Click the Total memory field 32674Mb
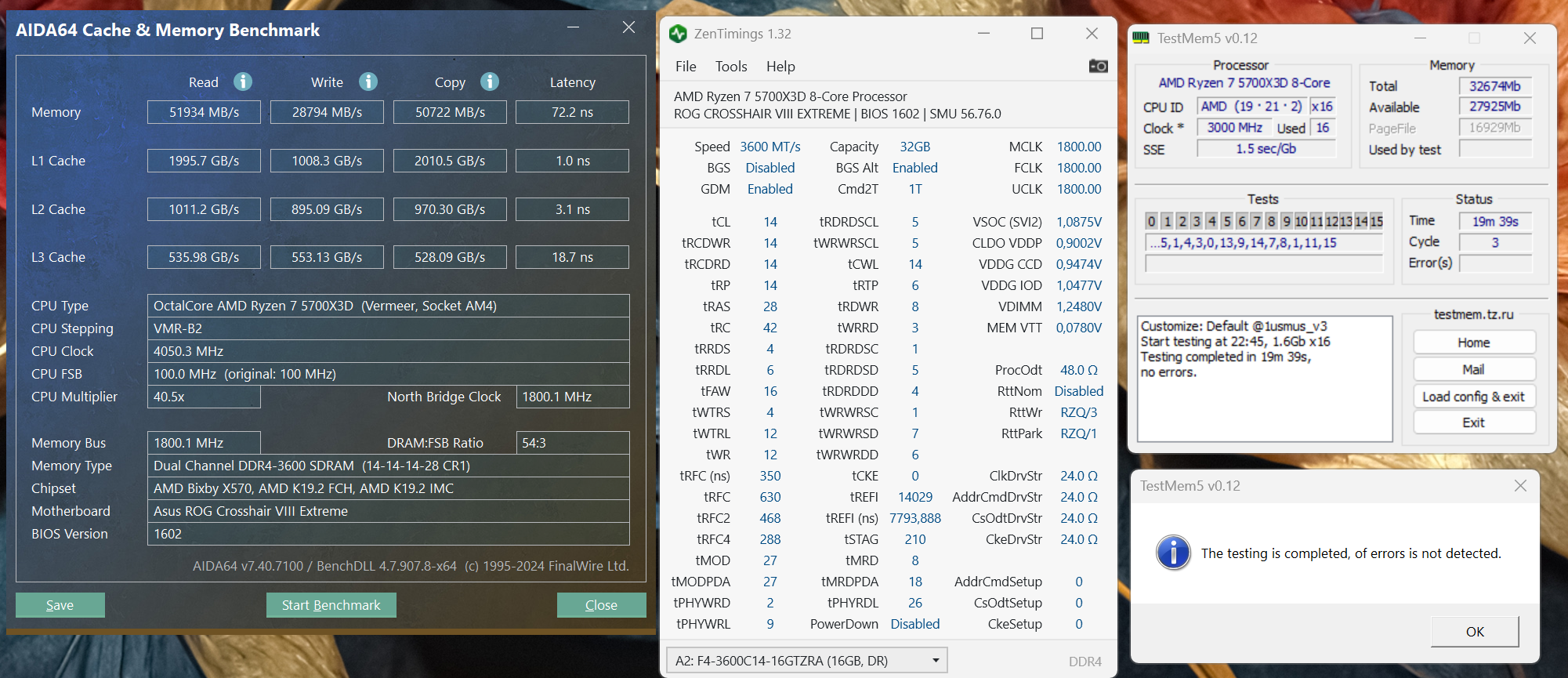The image size is (1568, 678). coord(1495,86)
